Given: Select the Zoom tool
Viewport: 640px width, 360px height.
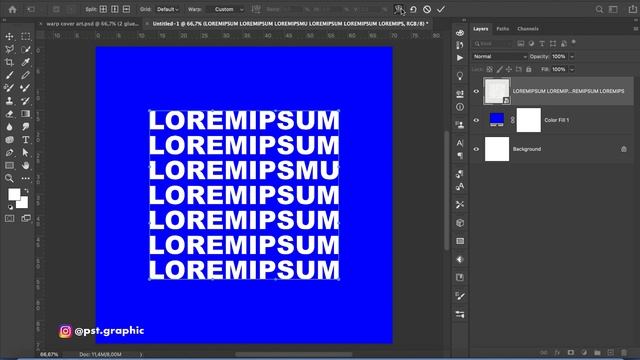Looking at the screenshot, I should 9,178.
